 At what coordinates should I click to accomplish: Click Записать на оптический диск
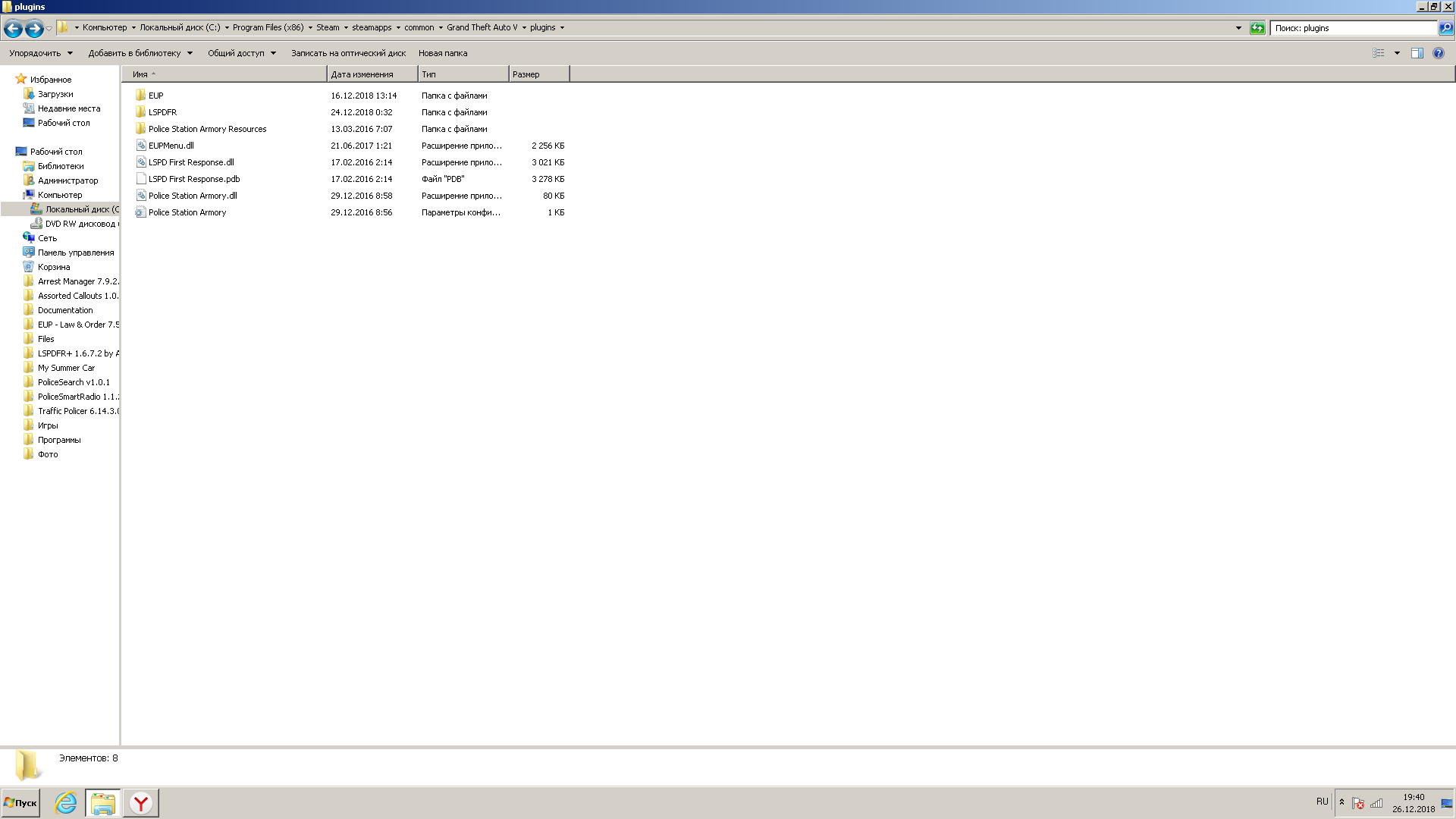[348, 53]
